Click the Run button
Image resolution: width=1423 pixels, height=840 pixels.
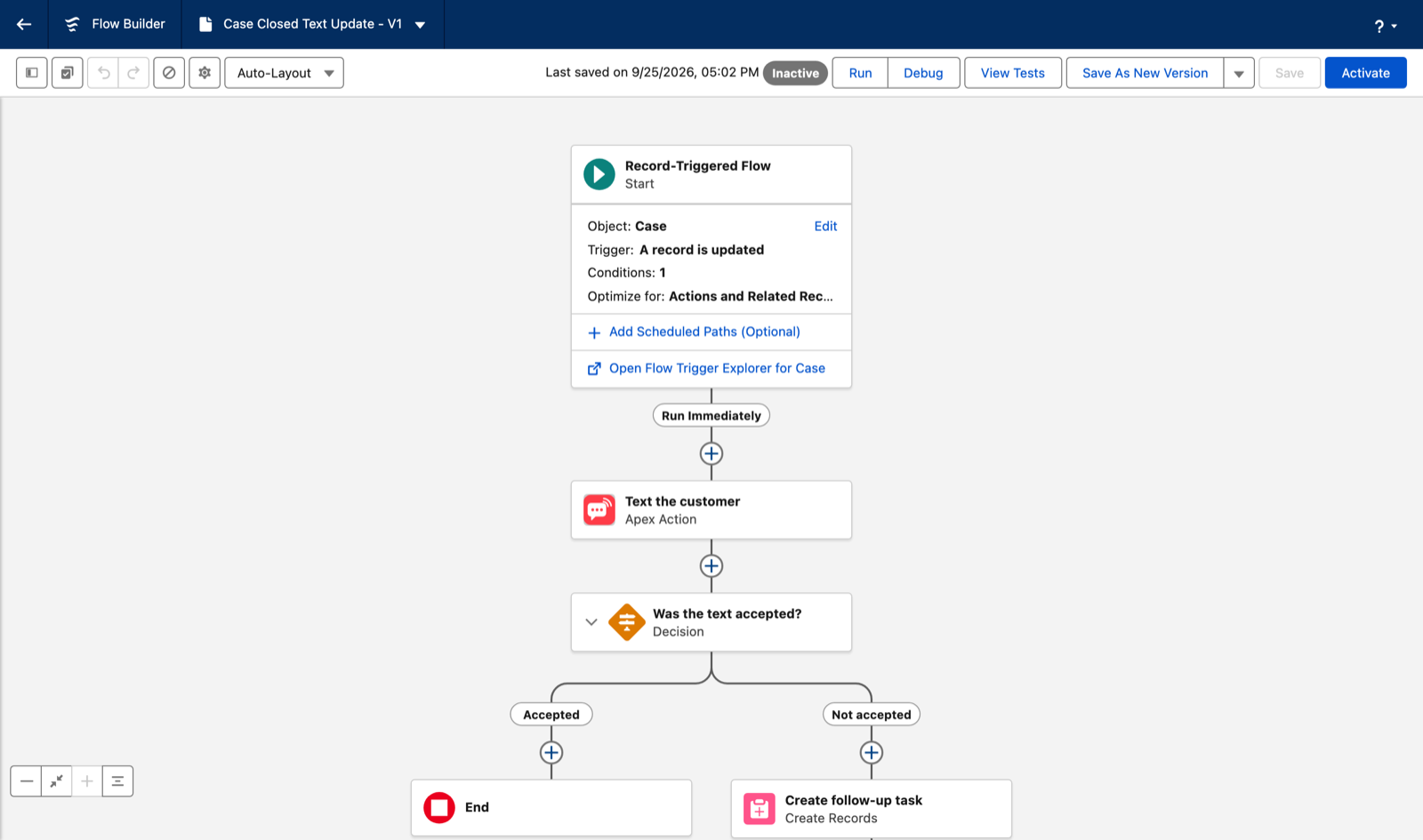click(x=860, y=73)
